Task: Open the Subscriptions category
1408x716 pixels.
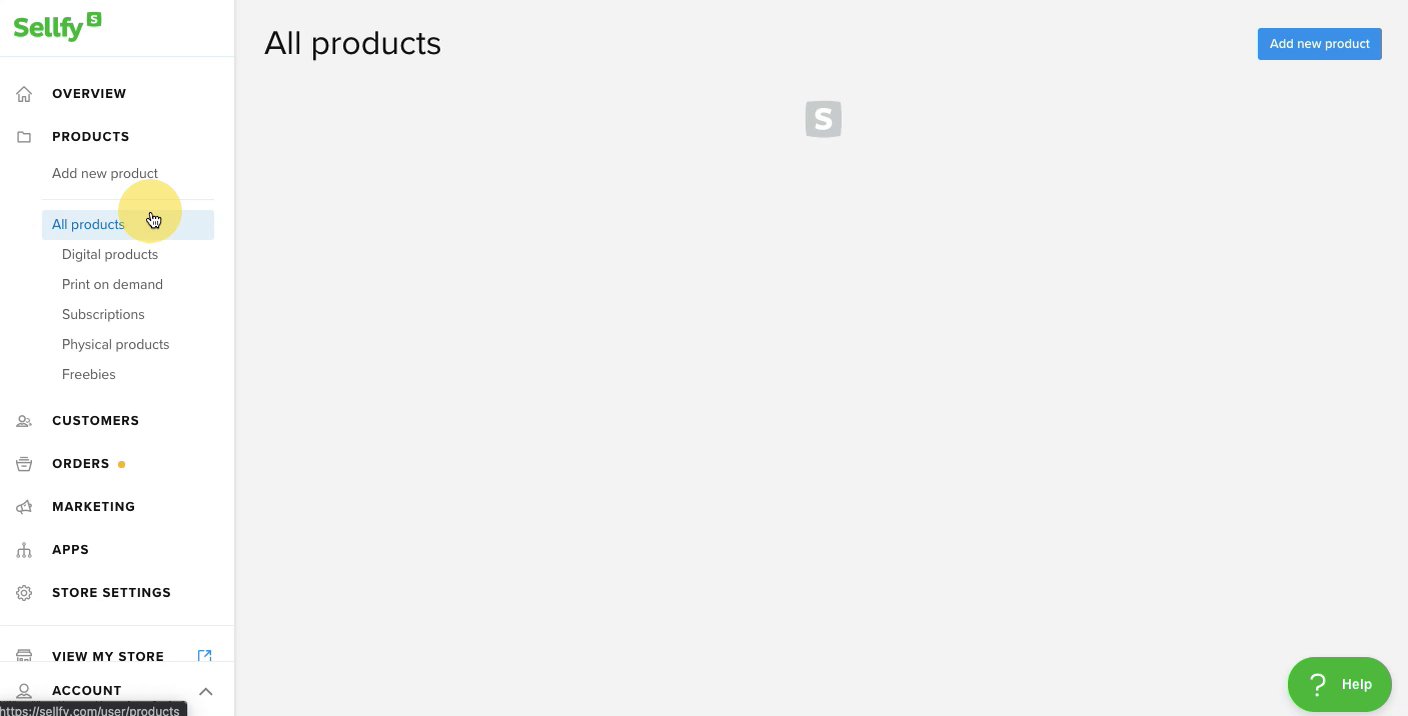Action: coord(103,315)
